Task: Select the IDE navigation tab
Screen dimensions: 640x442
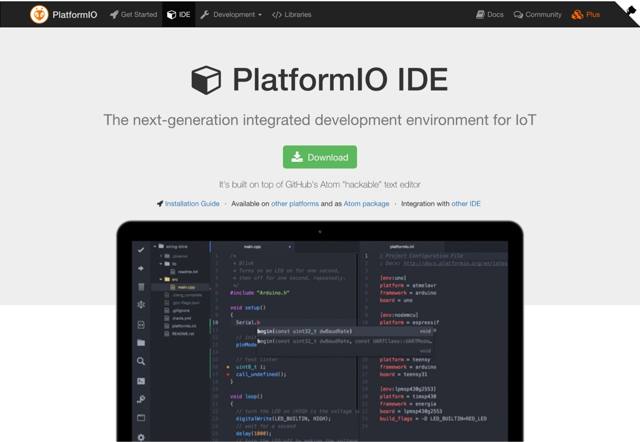Action: pyautogui.click(x=179, y=15)
